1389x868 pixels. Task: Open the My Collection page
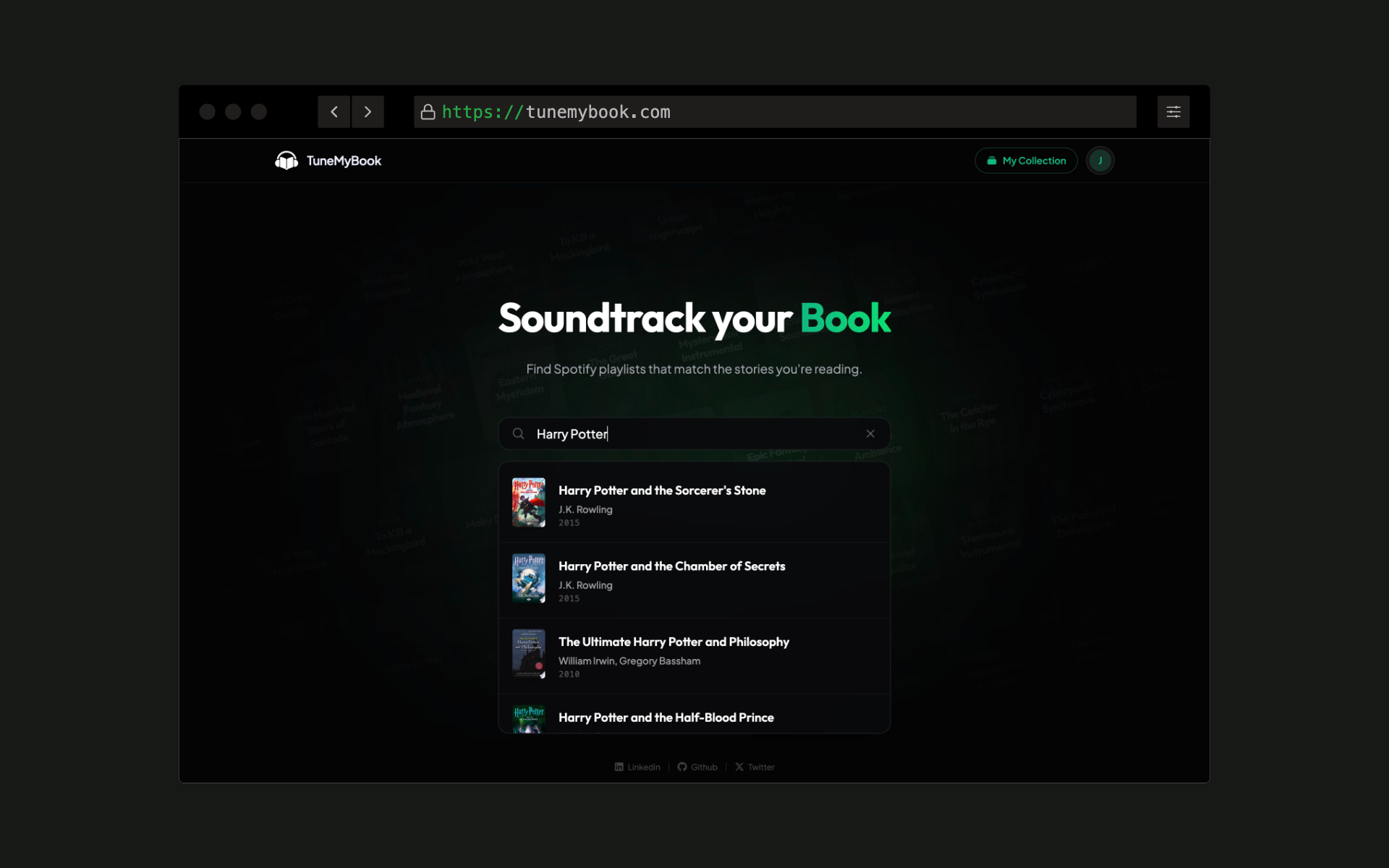tap(1025, 160)
